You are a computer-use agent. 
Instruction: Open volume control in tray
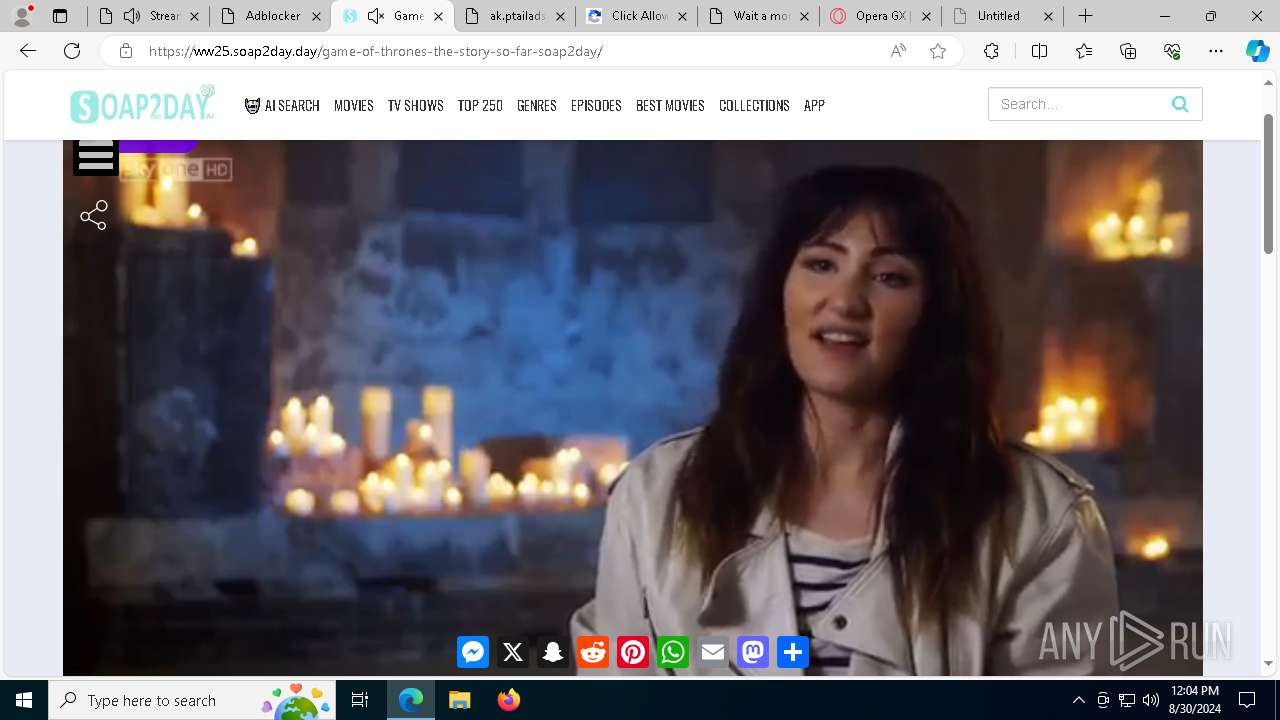tap(1150, 700)
